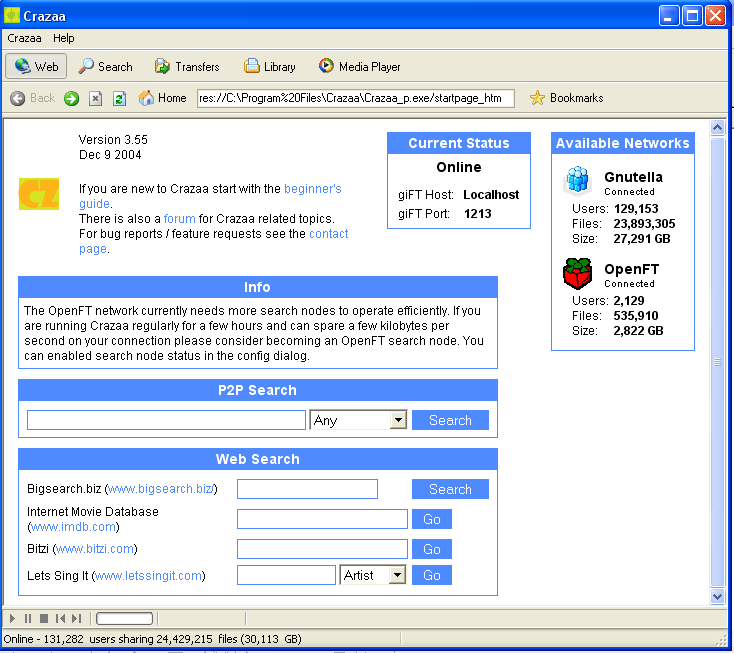Click the Bigsearch.biz Search button
Screen dimensions: 734x653
click(x=450, y=489)
